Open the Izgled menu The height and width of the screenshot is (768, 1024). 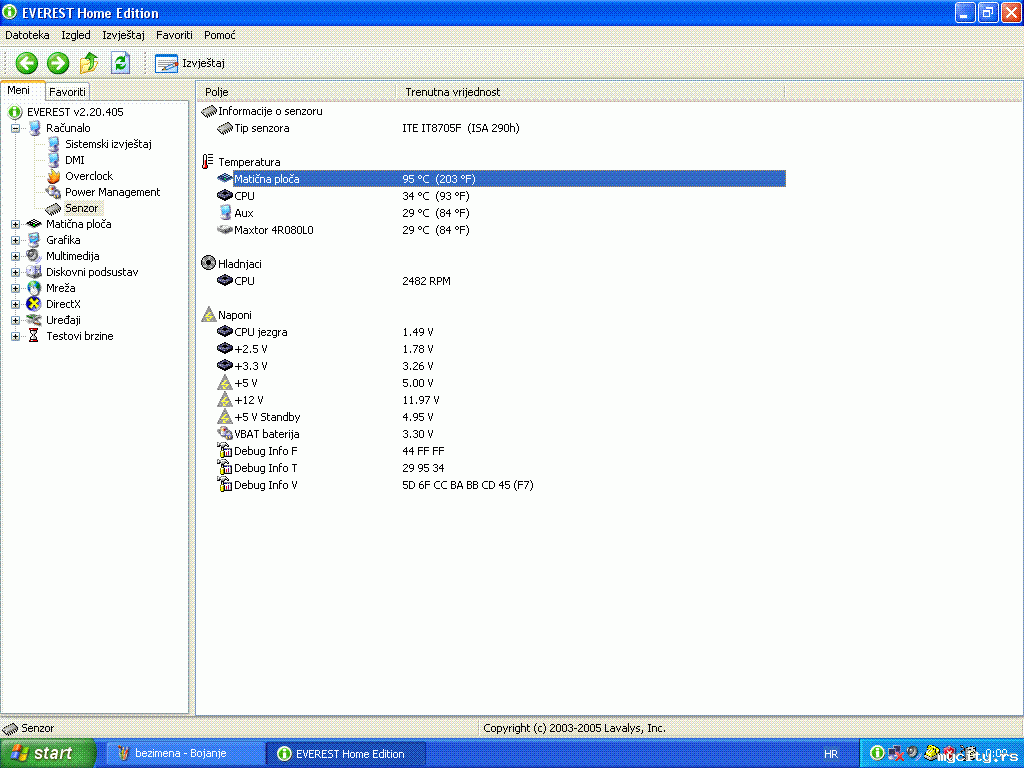(76, 35)
